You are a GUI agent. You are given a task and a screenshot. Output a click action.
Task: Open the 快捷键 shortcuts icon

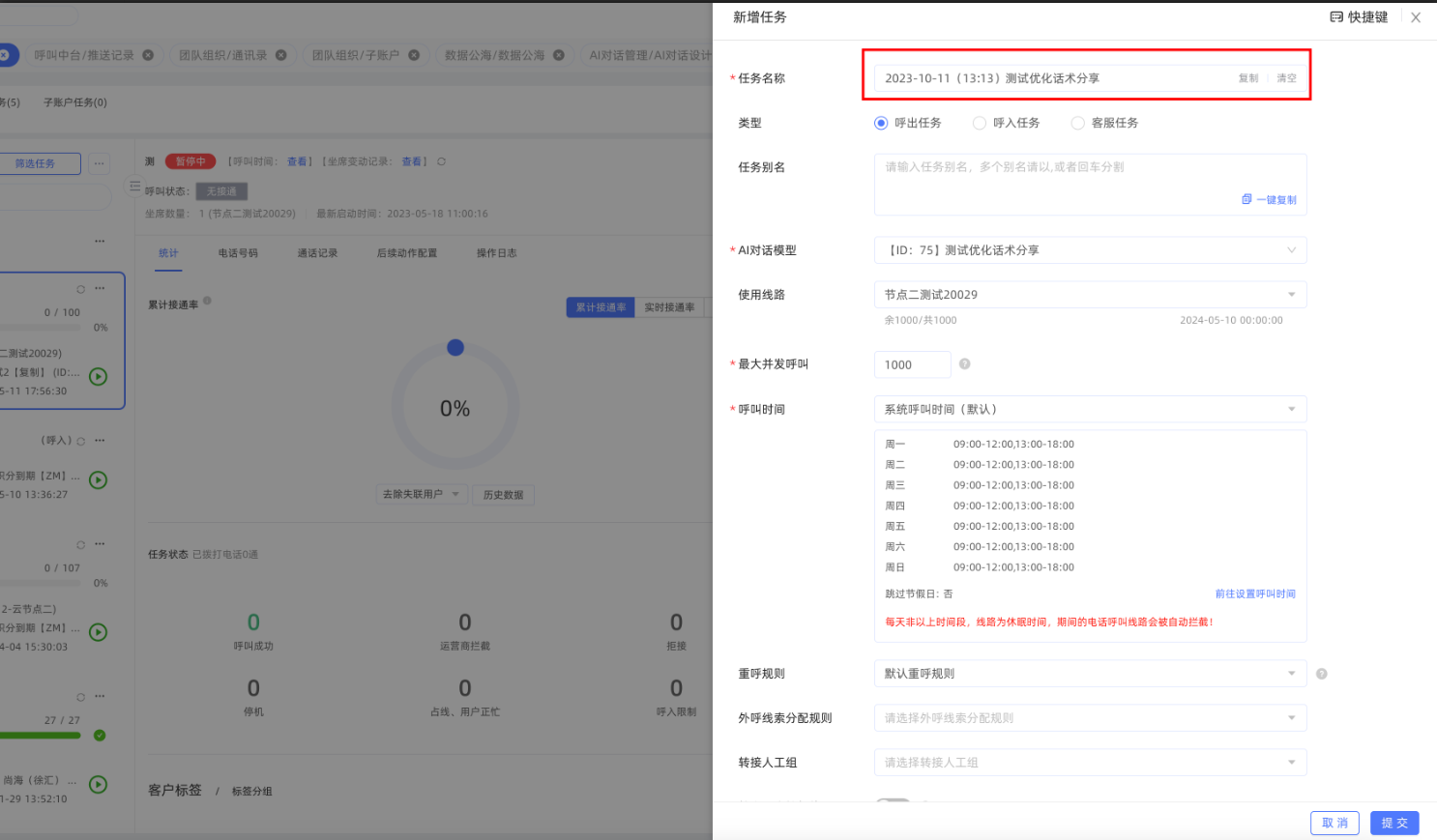[1336, 17]
